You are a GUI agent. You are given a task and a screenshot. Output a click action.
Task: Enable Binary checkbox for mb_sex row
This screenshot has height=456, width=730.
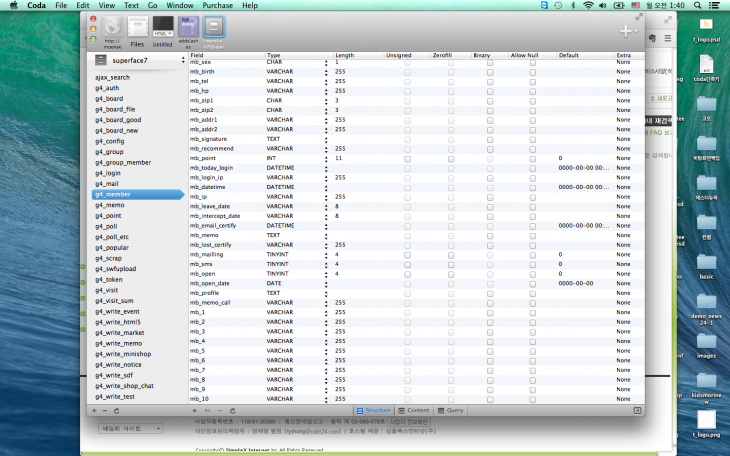pyautogui.click(x=490, y=62)
